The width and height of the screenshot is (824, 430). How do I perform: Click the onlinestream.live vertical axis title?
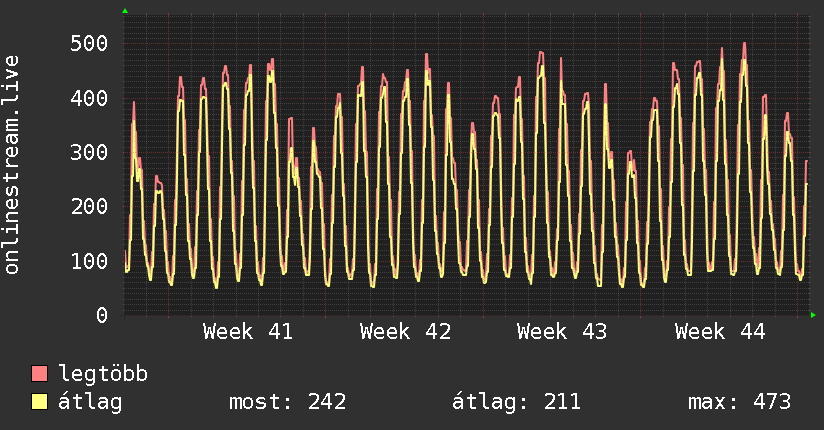coord(11,165)
